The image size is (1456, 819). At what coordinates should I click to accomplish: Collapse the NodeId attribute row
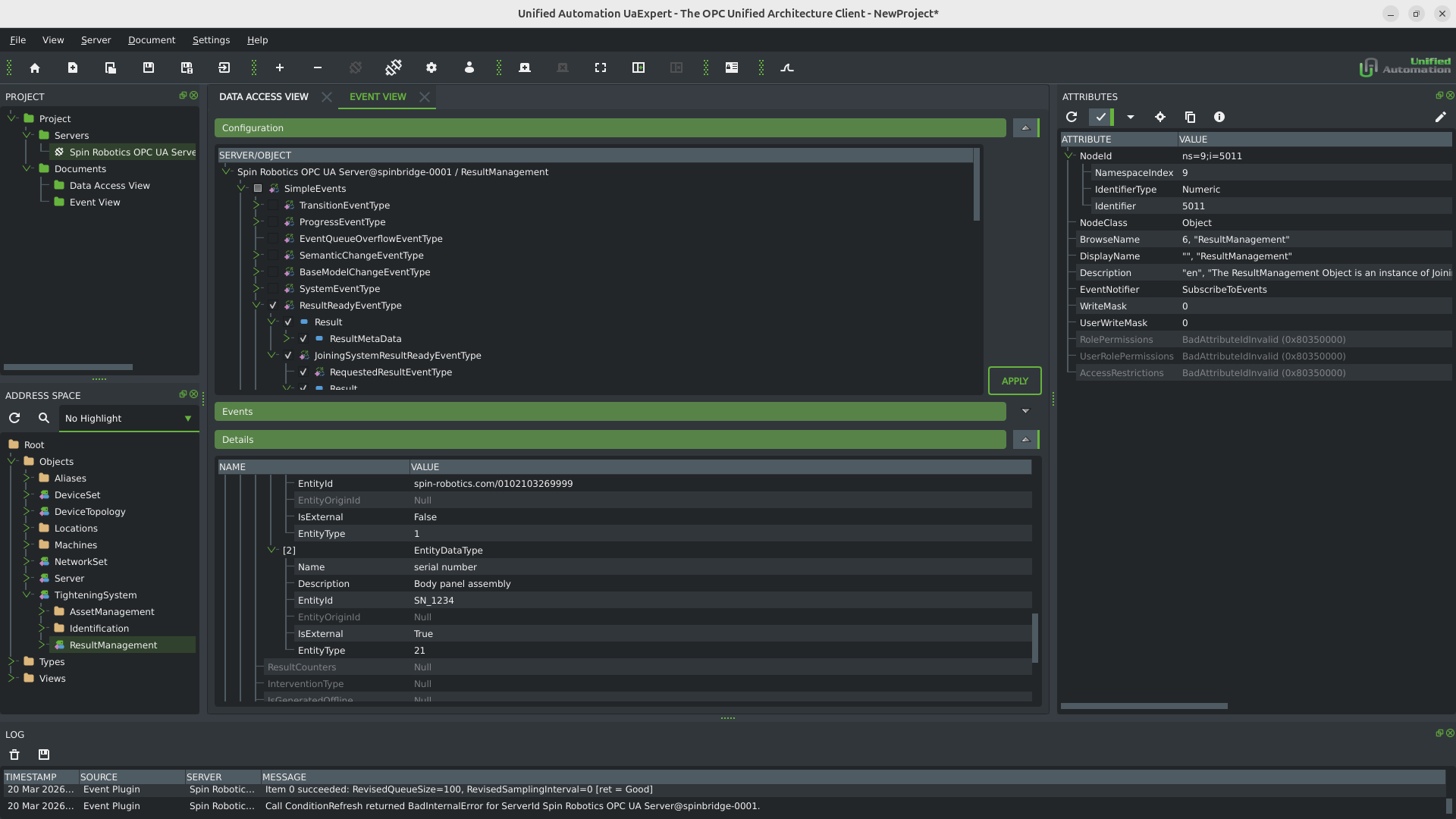(1069, 156)
